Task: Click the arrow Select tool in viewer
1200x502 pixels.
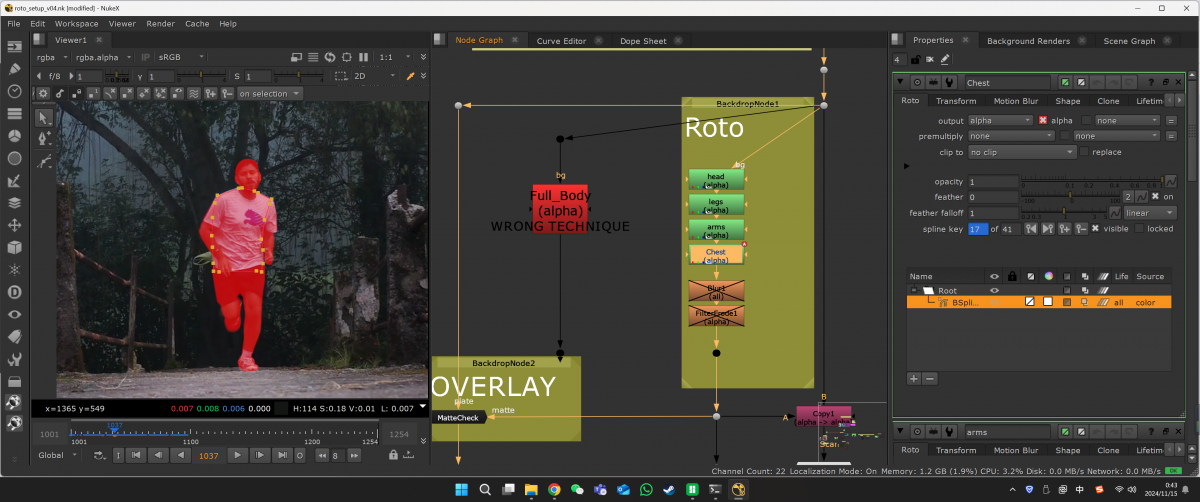Action: pos(44,116)
